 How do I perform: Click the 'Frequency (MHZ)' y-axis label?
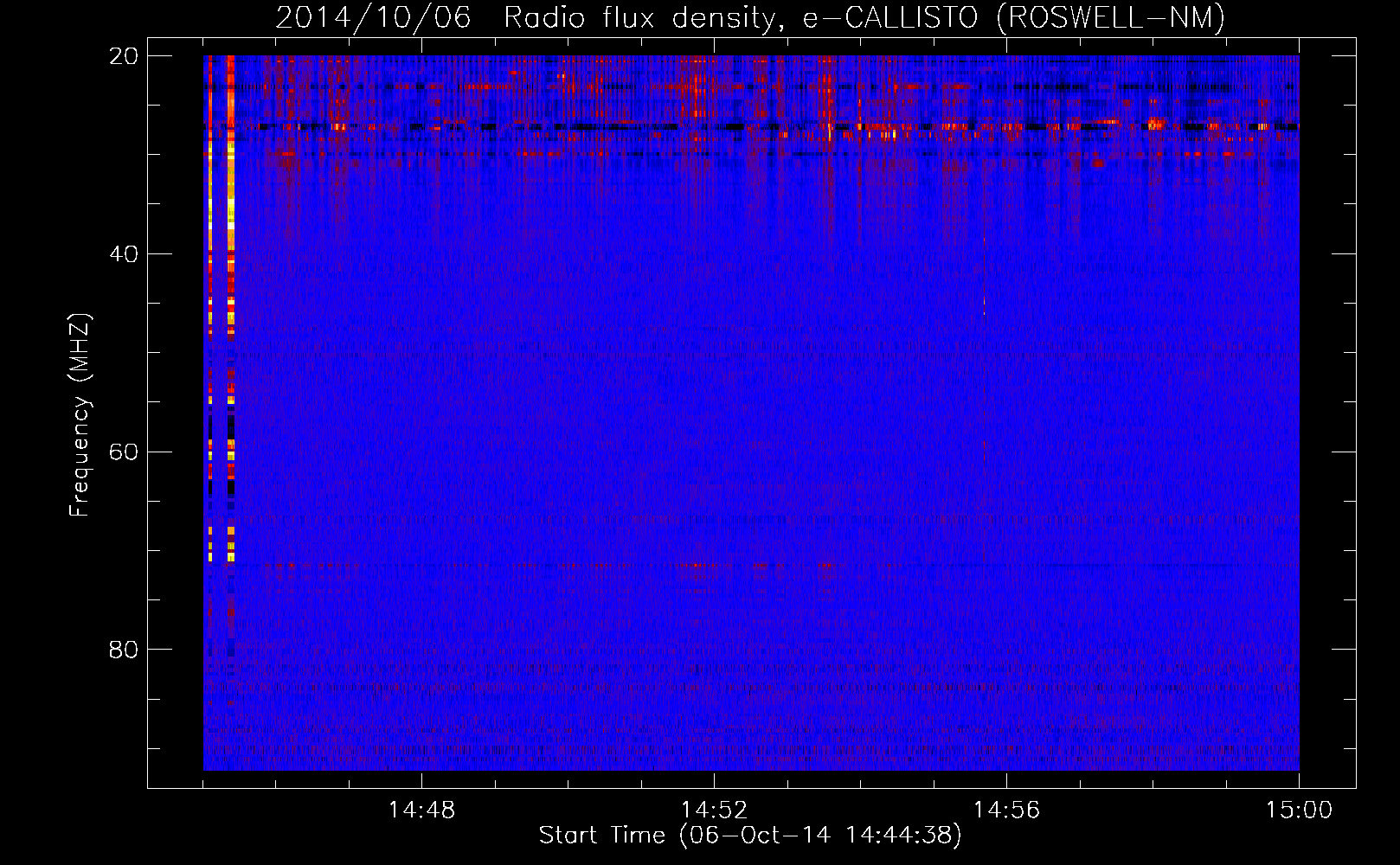click(80, 415)
